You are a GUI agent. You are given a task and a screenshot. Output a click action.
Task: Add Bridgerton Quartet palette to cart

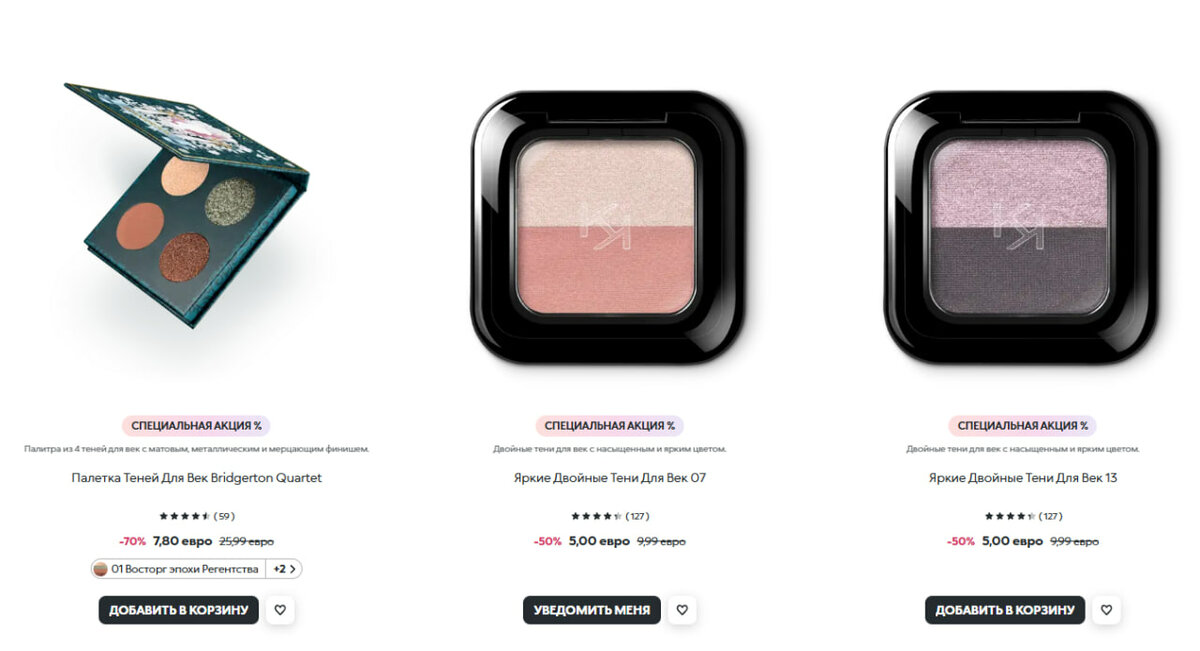click(178, 610)
